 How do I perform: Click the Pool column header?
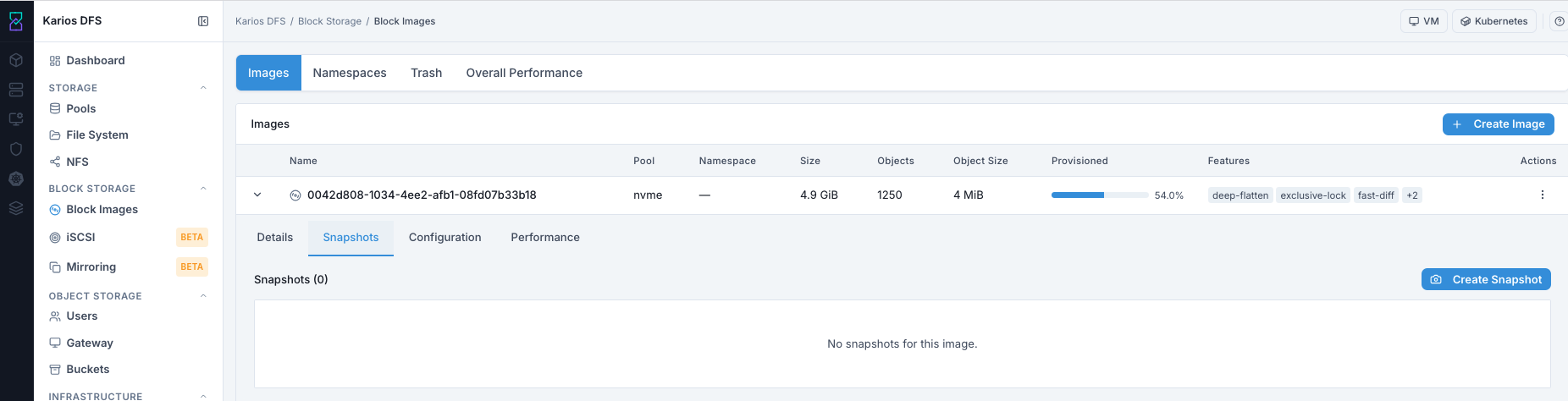644,161
